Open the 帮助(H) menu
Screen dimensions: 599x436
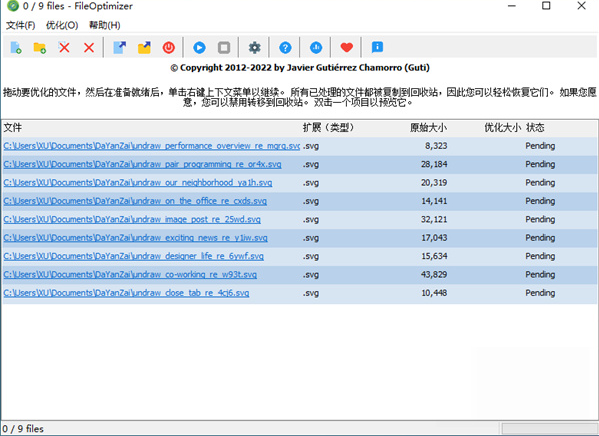click(x=104, y=25)
